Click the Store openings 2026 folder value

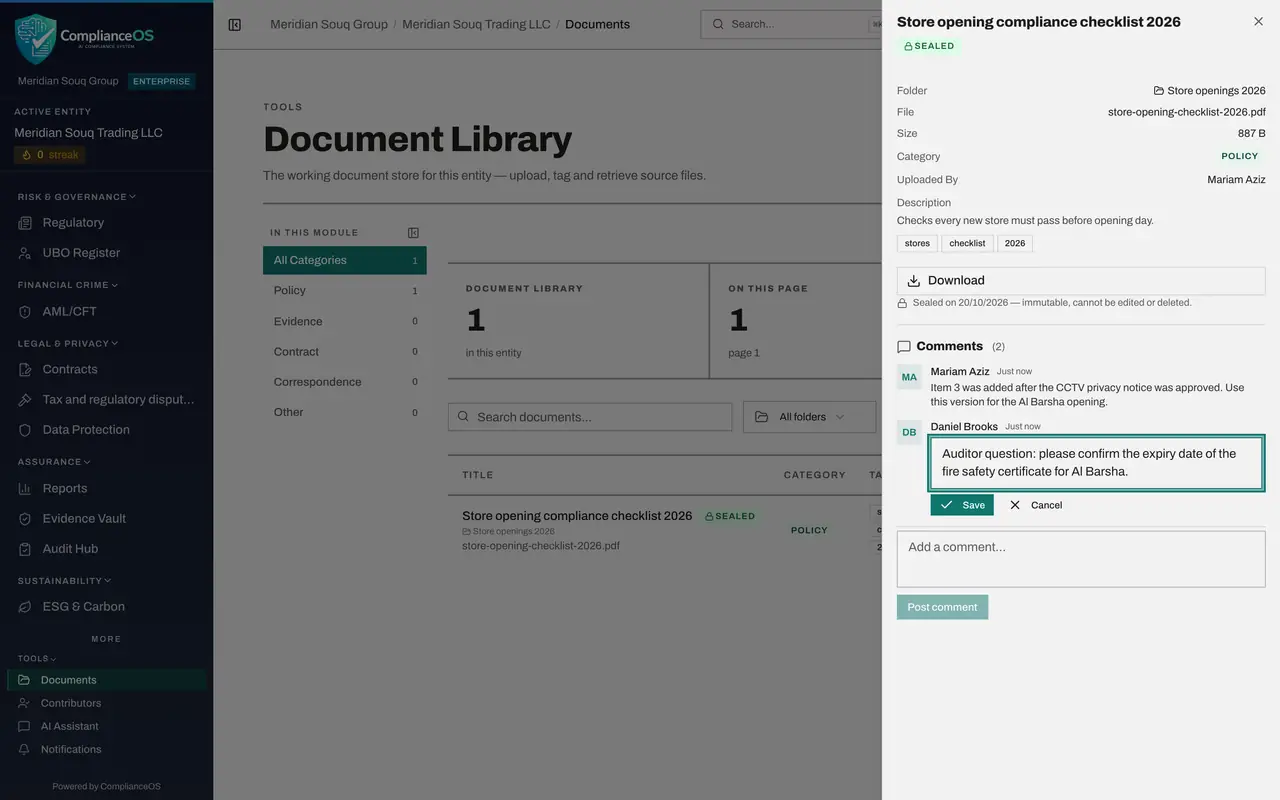tap(1210, 91)
